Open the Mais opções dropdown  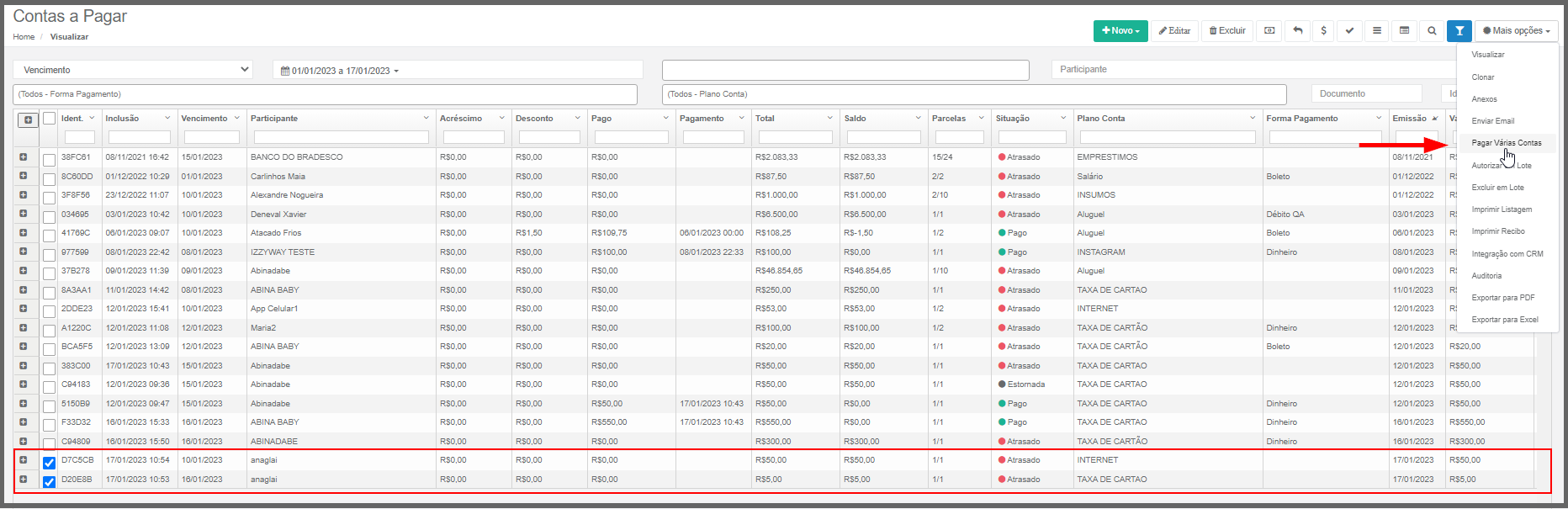(1516, 31)
